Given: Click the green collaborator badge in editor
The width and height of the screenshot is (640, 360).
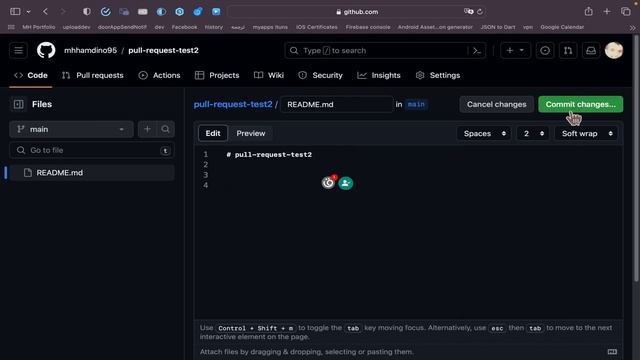Looking at the screenshot, I should [346, 183].
